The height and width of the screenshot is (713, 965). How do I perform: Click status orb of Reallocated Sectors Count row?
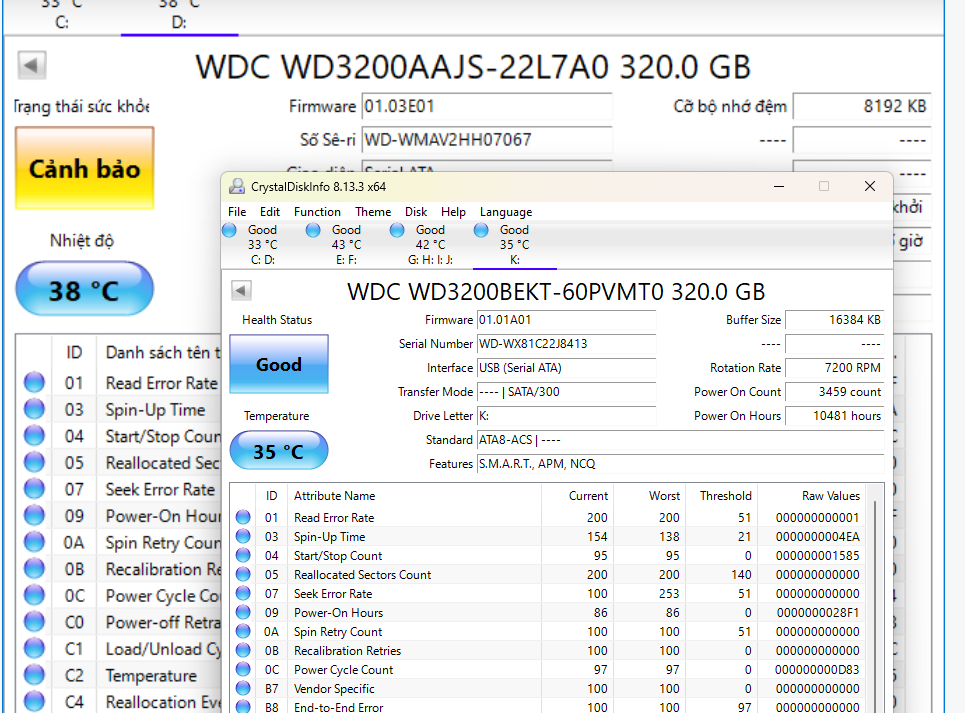pos(243,575)
